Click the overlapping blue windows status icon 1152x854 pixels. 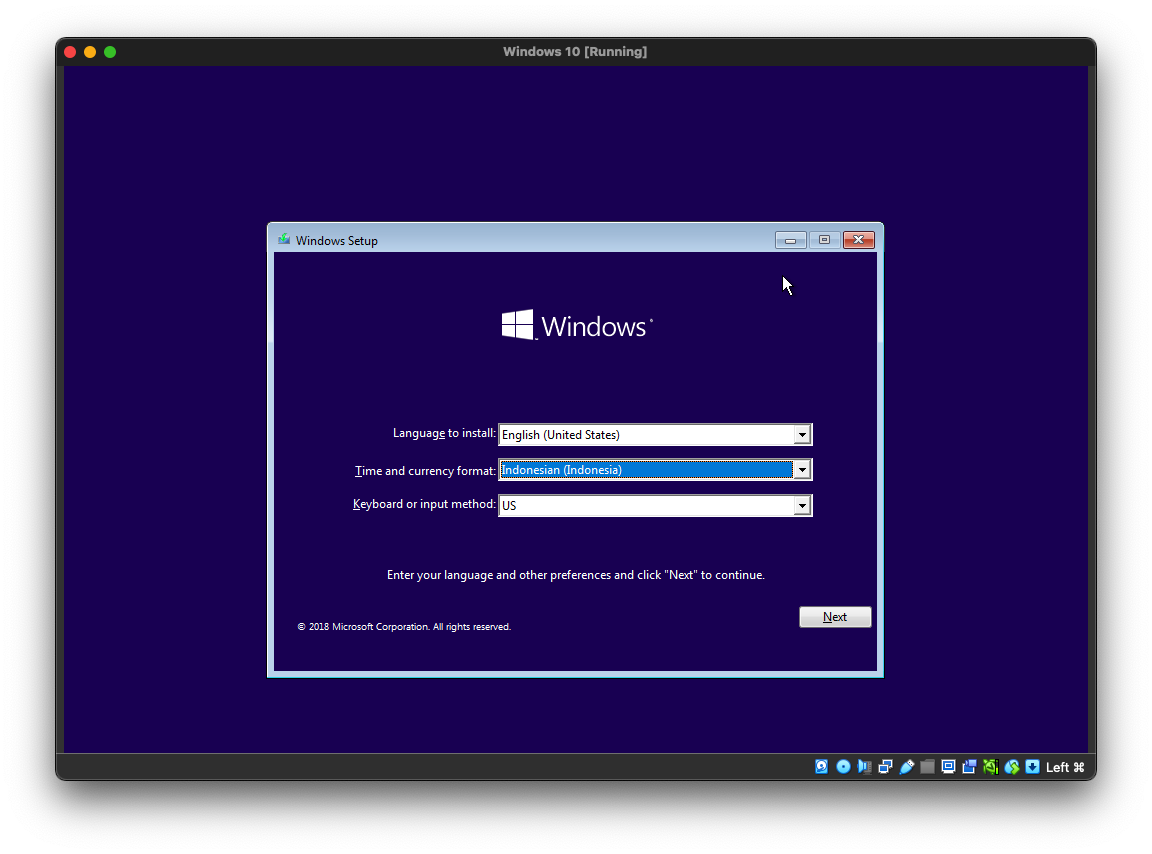click(x=969, y=767)
